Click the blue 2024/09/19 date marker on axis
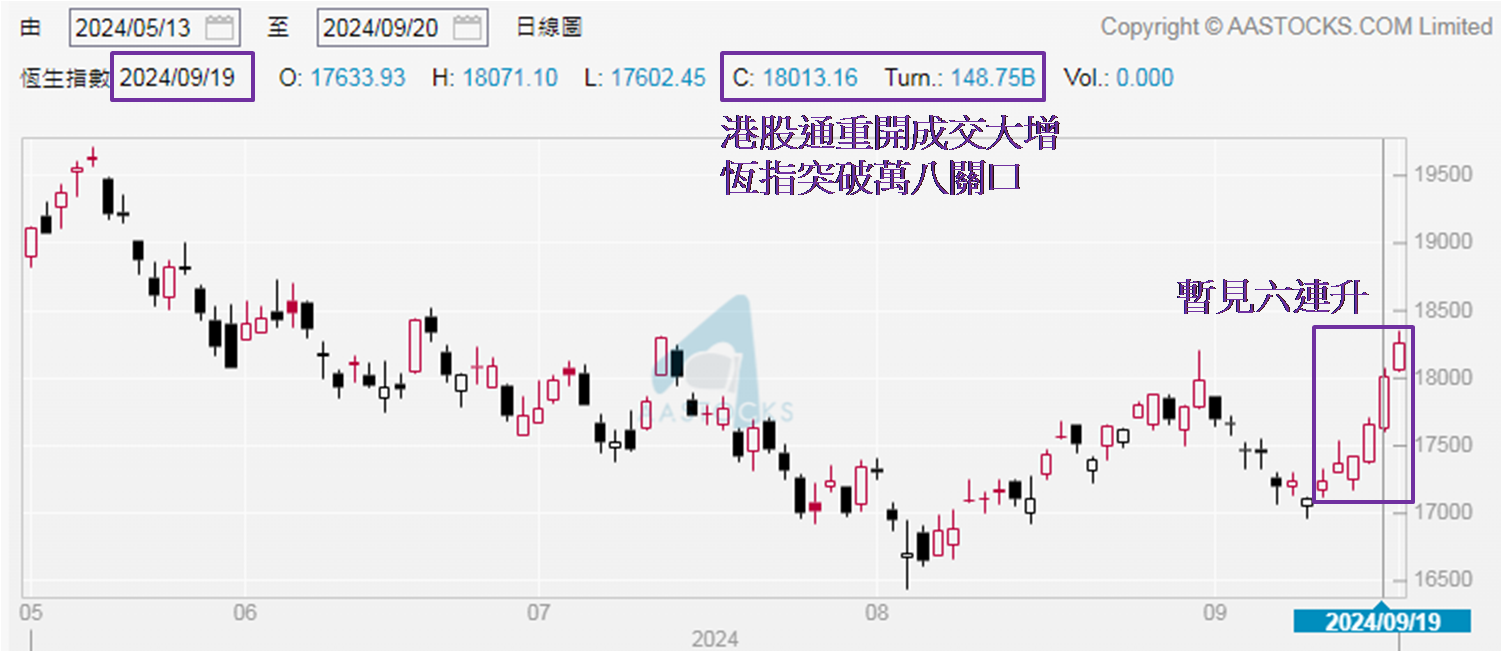This screenshot has height=652, width=1502. click(x=1382, y=621)
